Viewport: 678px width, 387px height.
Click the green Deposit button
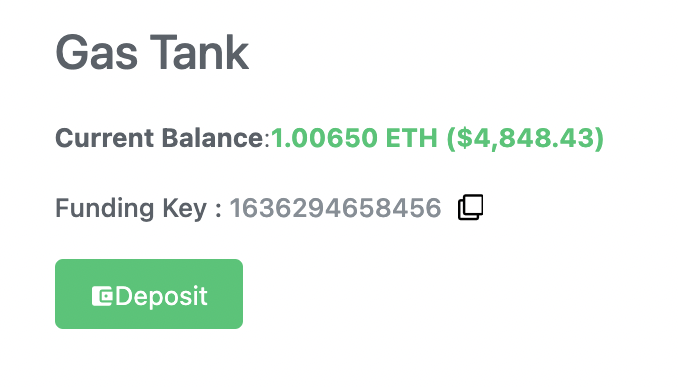tap(149, 294)
